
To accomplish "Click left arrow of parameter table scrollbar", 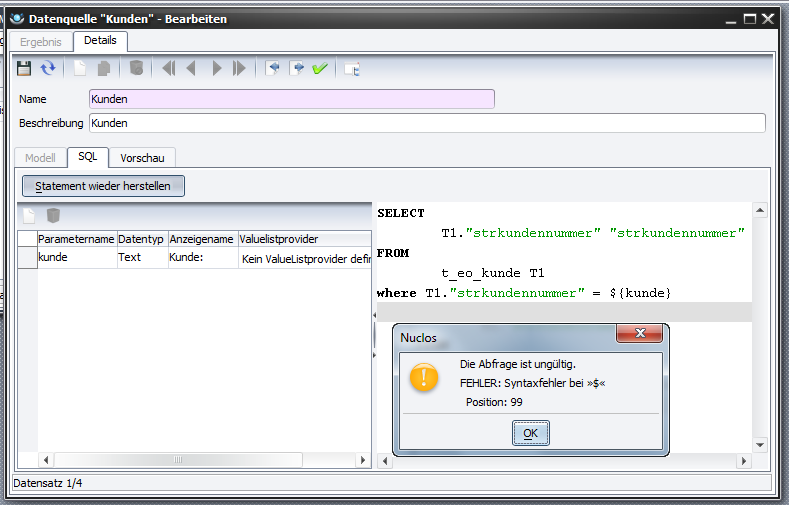I will [46, 460].
